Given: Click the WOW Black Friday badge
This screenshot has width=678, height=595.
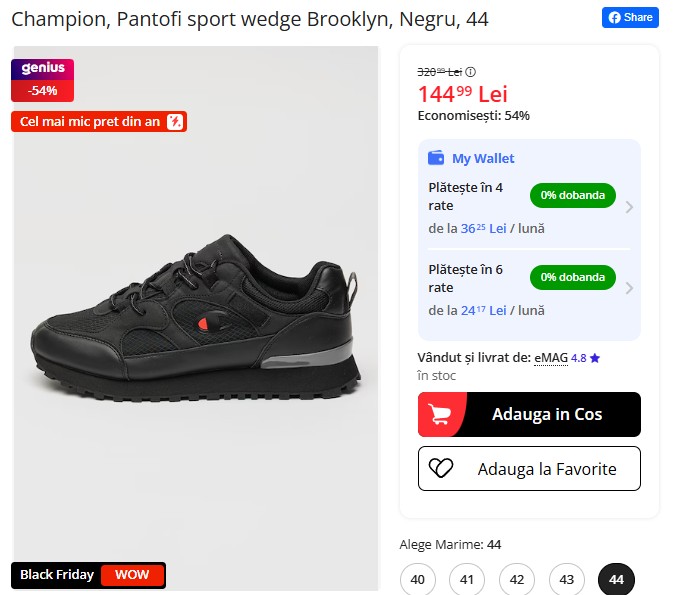Looking at the screenshot, I should pos(132,575).
